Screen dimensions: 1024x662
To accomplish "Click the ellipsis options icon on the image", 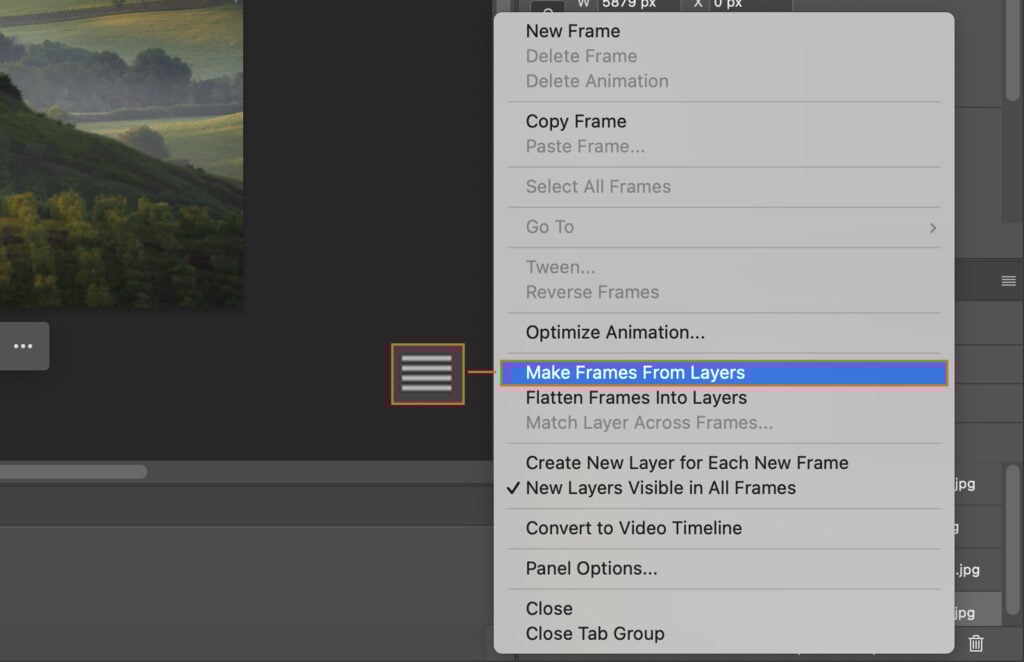I will point(24,345).
